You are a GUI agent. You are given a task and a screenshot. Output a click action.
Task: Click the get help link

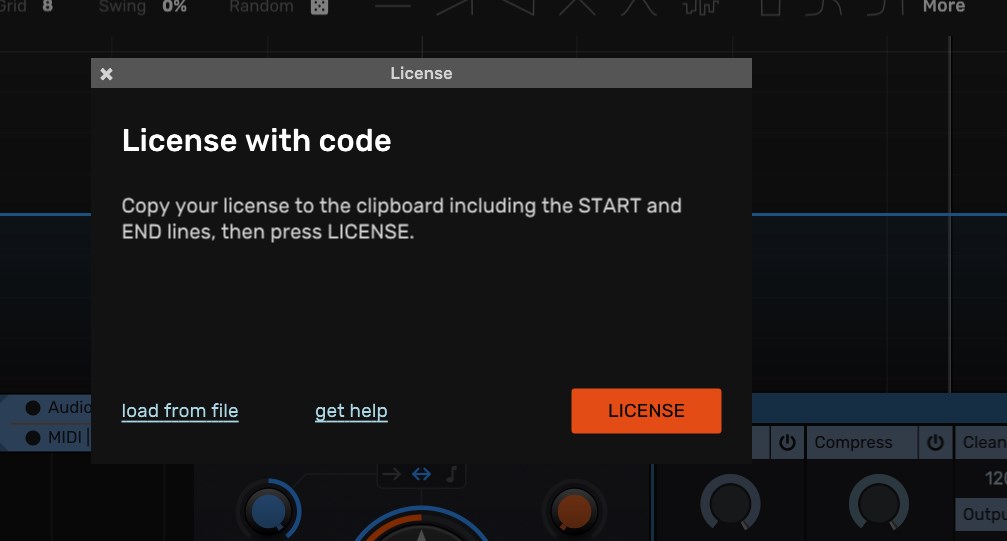coord(351,411)
